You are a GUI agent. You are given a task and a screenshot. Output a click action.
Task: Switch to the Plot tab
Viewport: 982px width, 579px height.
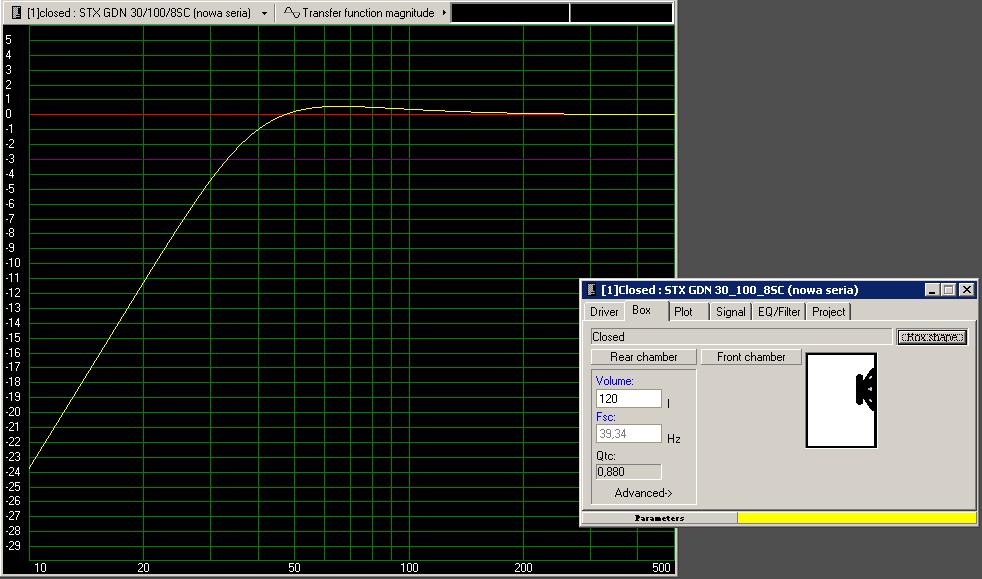tap(683, 312)
